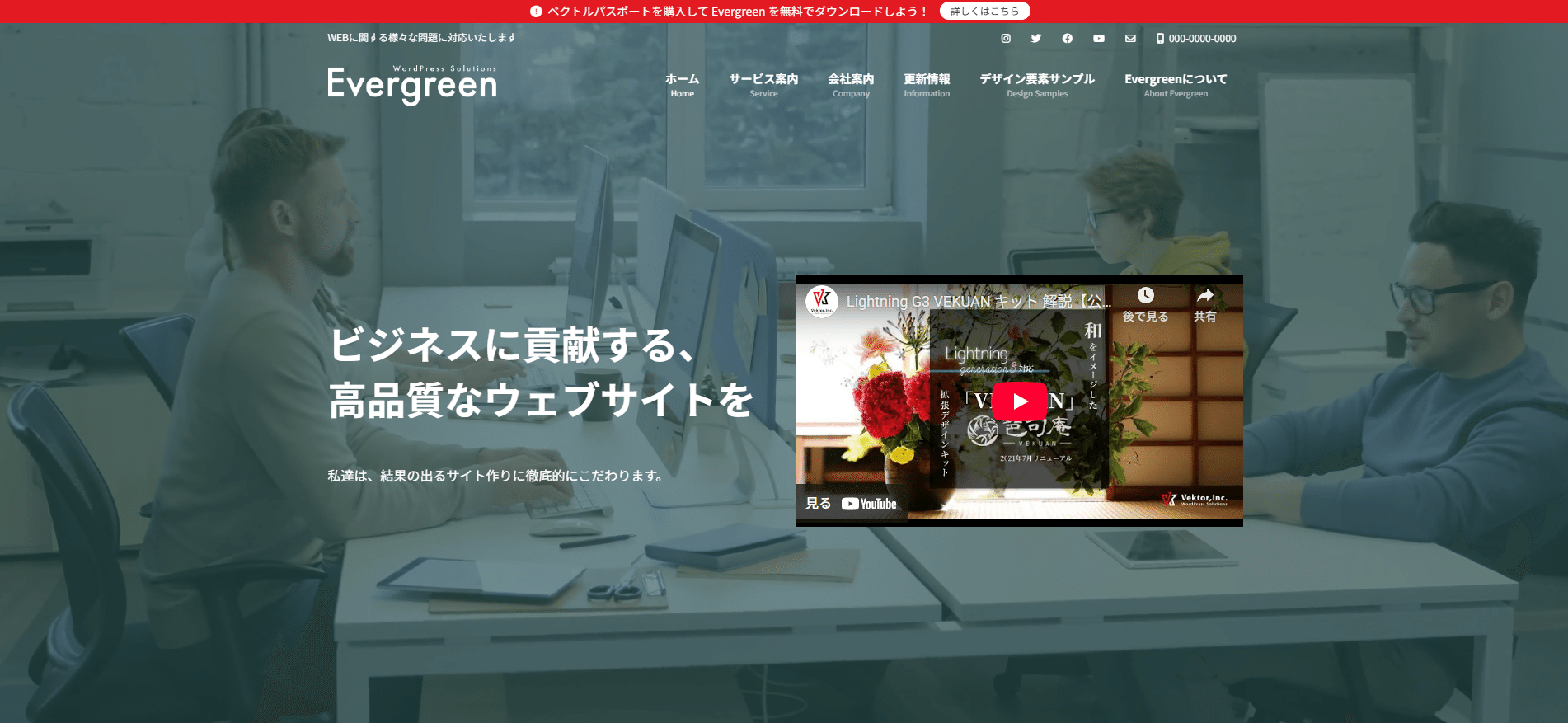
Task: Click the tagline WEBに関する様々な問題に対応いたします
Action: [421, 38]
